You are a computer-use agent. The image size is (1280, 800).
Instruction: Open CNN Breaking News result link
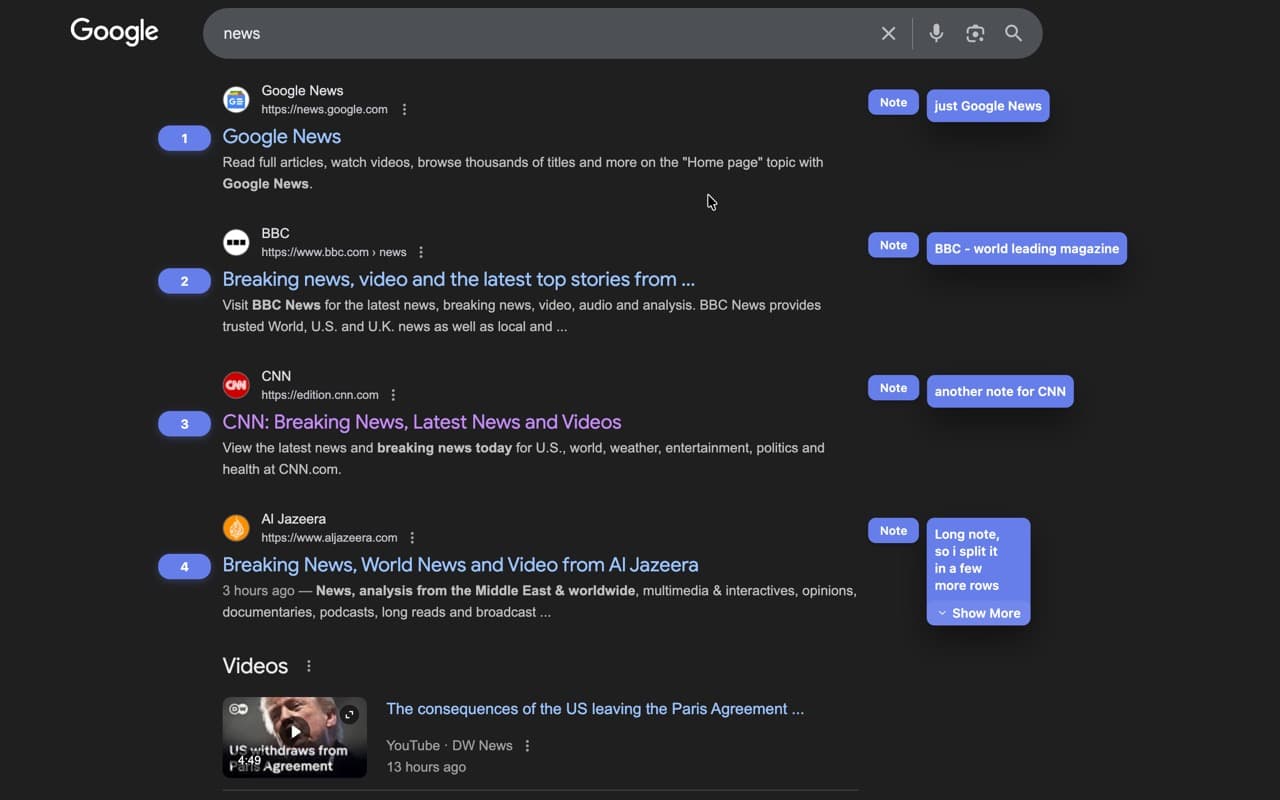coord(421,422)
